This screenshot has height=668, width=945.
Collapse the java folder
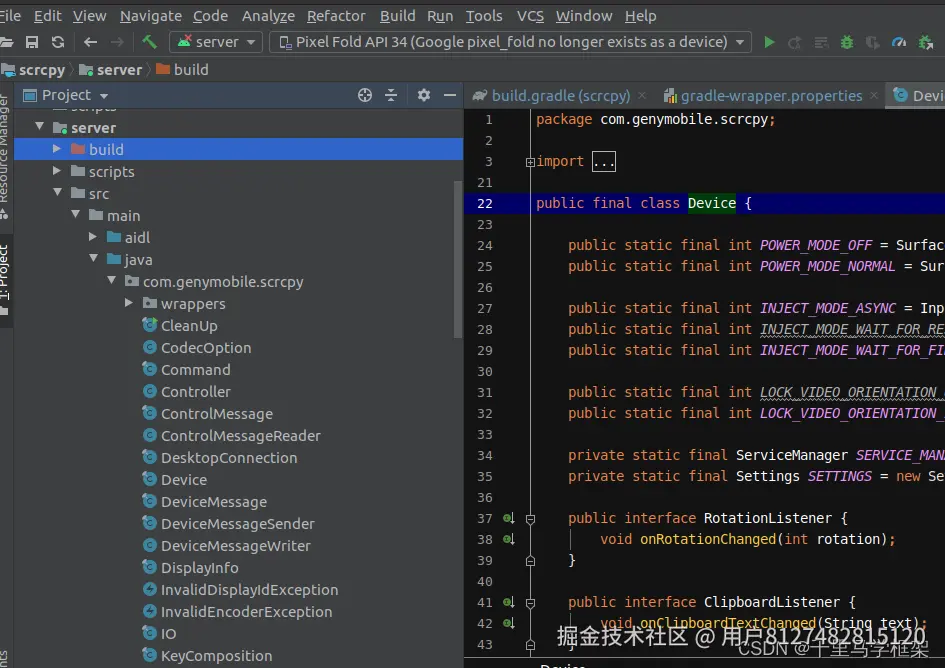(x=93, y=259)
